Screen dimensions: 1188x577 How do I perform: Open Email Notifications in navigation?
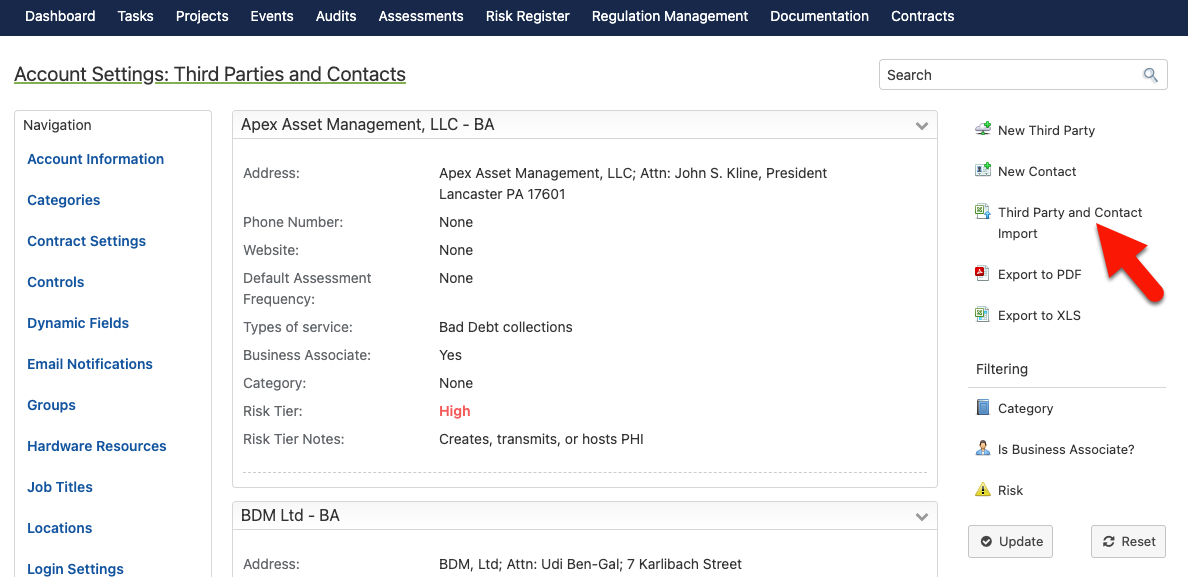point(90,364)
